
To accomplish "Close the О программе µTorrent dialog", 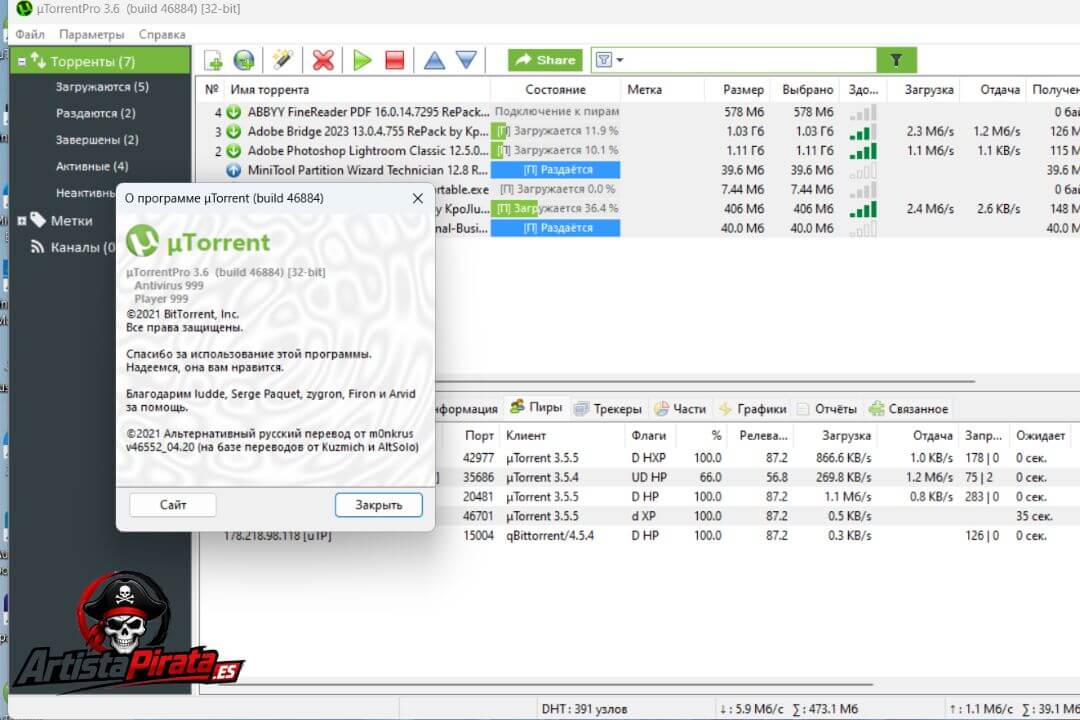I will coord(417,198).
